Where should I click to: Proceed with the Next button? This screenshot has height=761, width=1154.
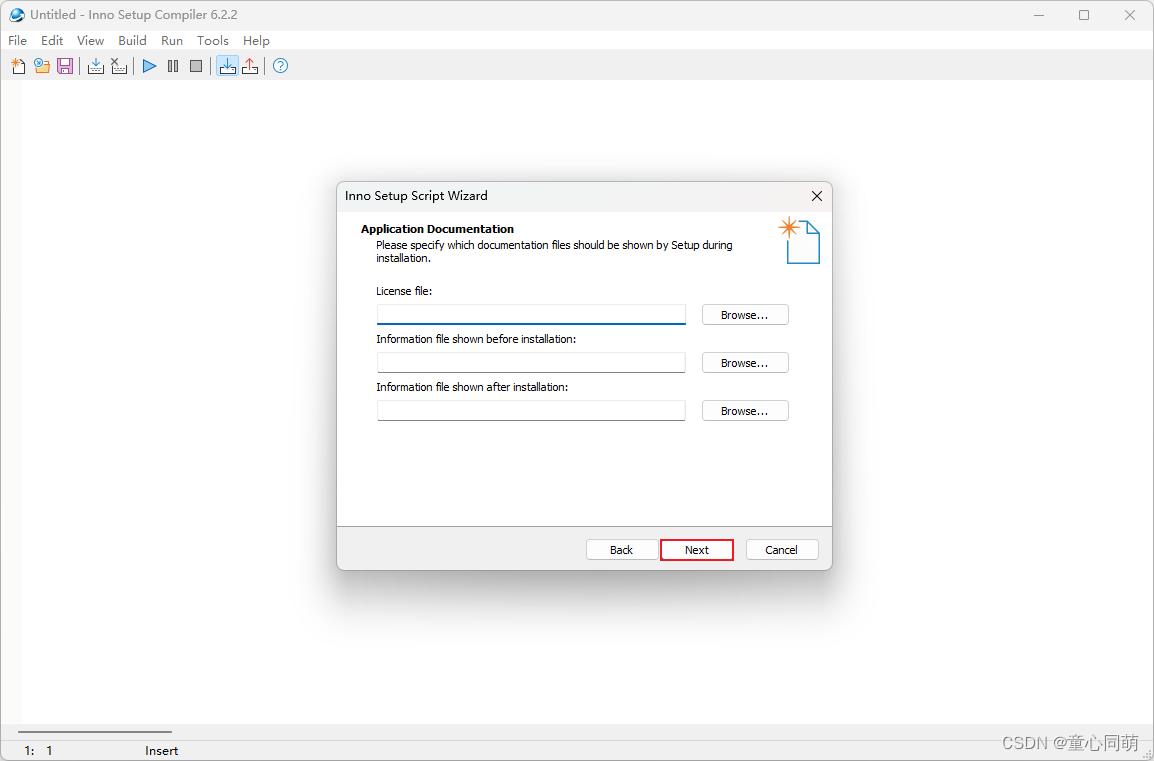[x=697, y=550]
